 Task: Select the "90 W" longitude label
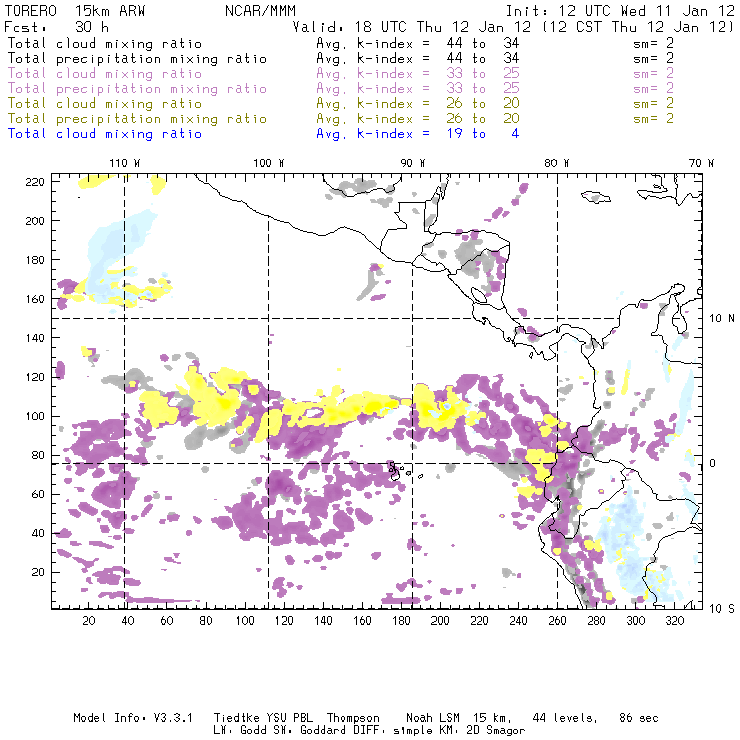pos(413,163)
